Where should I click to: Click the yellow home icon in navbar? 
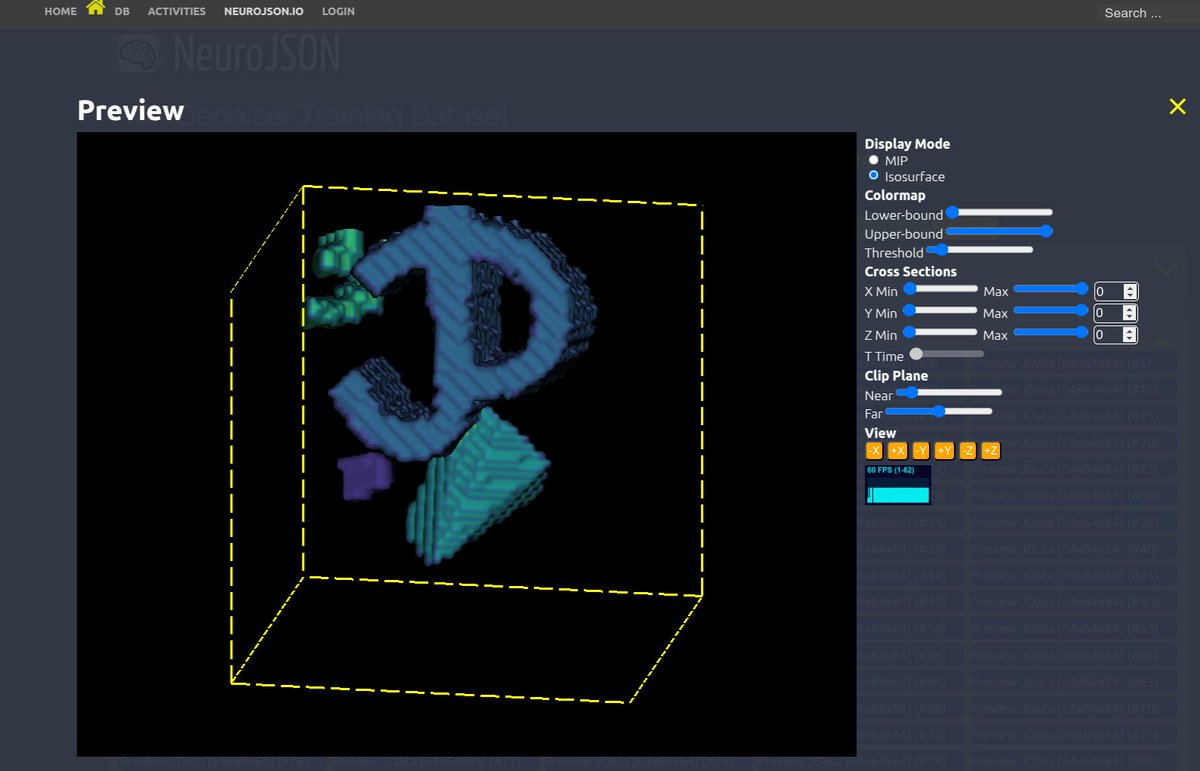(x=96, y=9)
